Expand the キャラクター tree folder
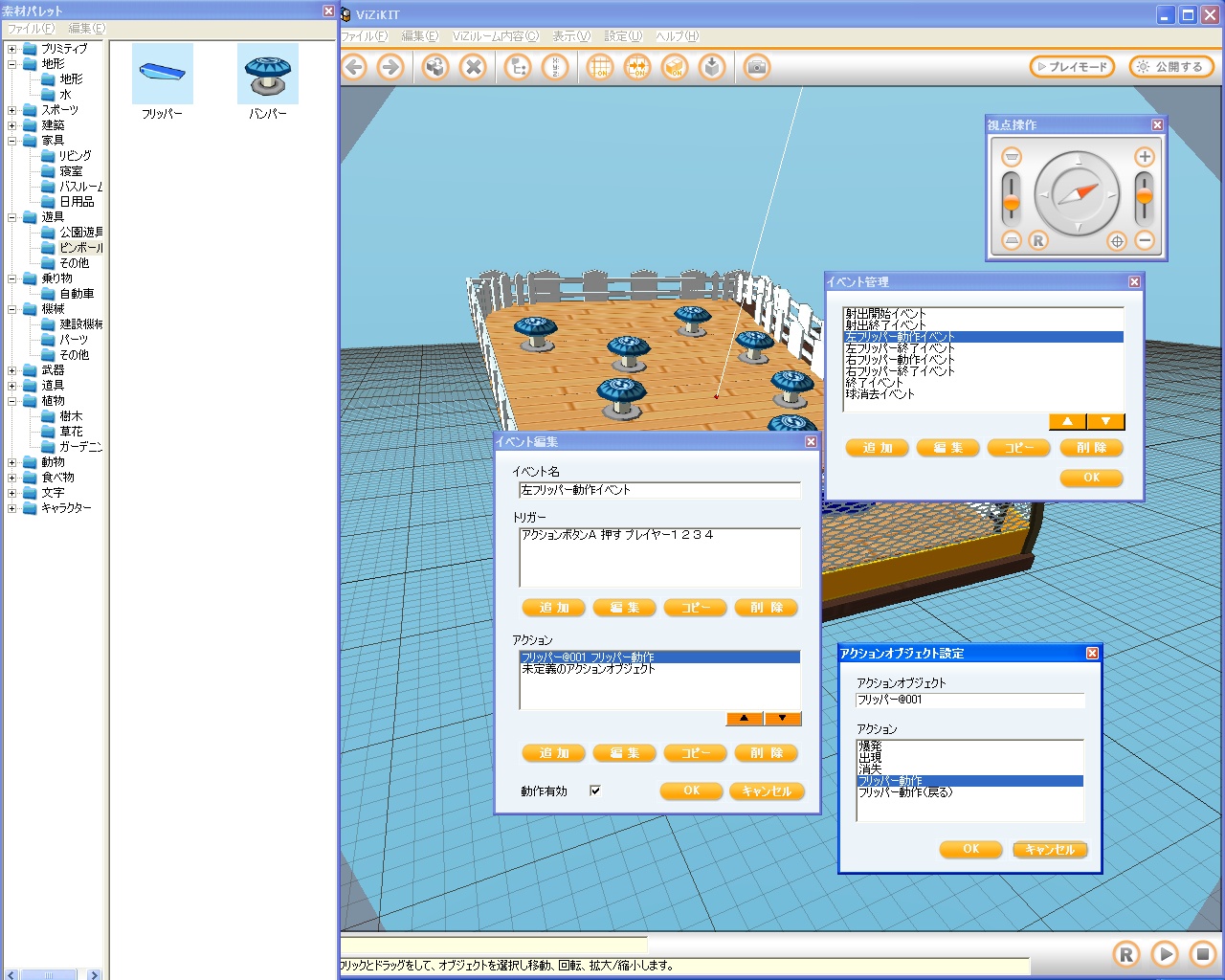1225x980 pixels. [x=12, y=508]
